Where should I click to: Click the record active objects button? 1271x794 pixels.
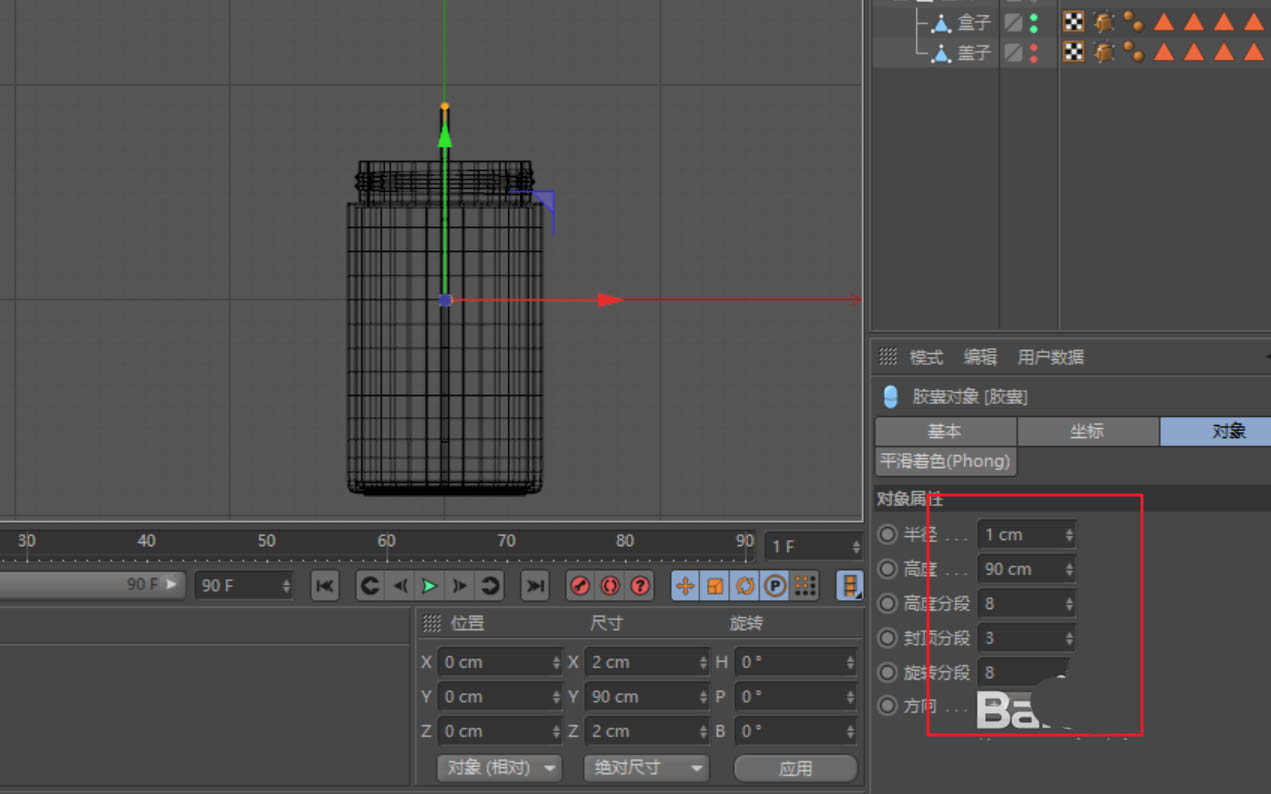coord(580,586)
